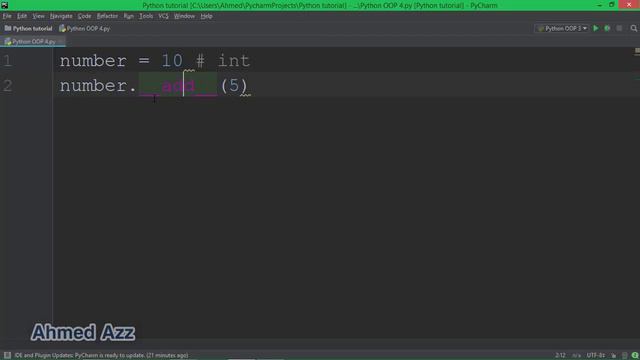Click the Debug bug icon
The height and width of the screenshot is (360, 640).
(607, 28)
